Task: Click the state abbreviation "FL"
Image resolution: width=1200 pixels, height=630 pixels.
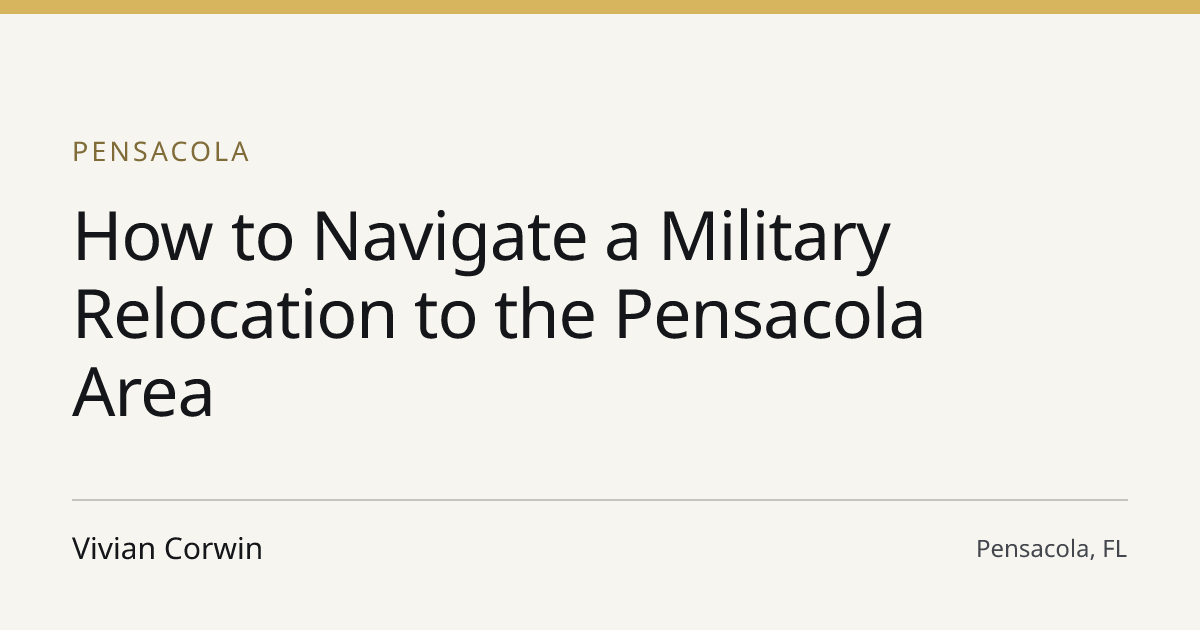Action: (x=1114, y=549)
